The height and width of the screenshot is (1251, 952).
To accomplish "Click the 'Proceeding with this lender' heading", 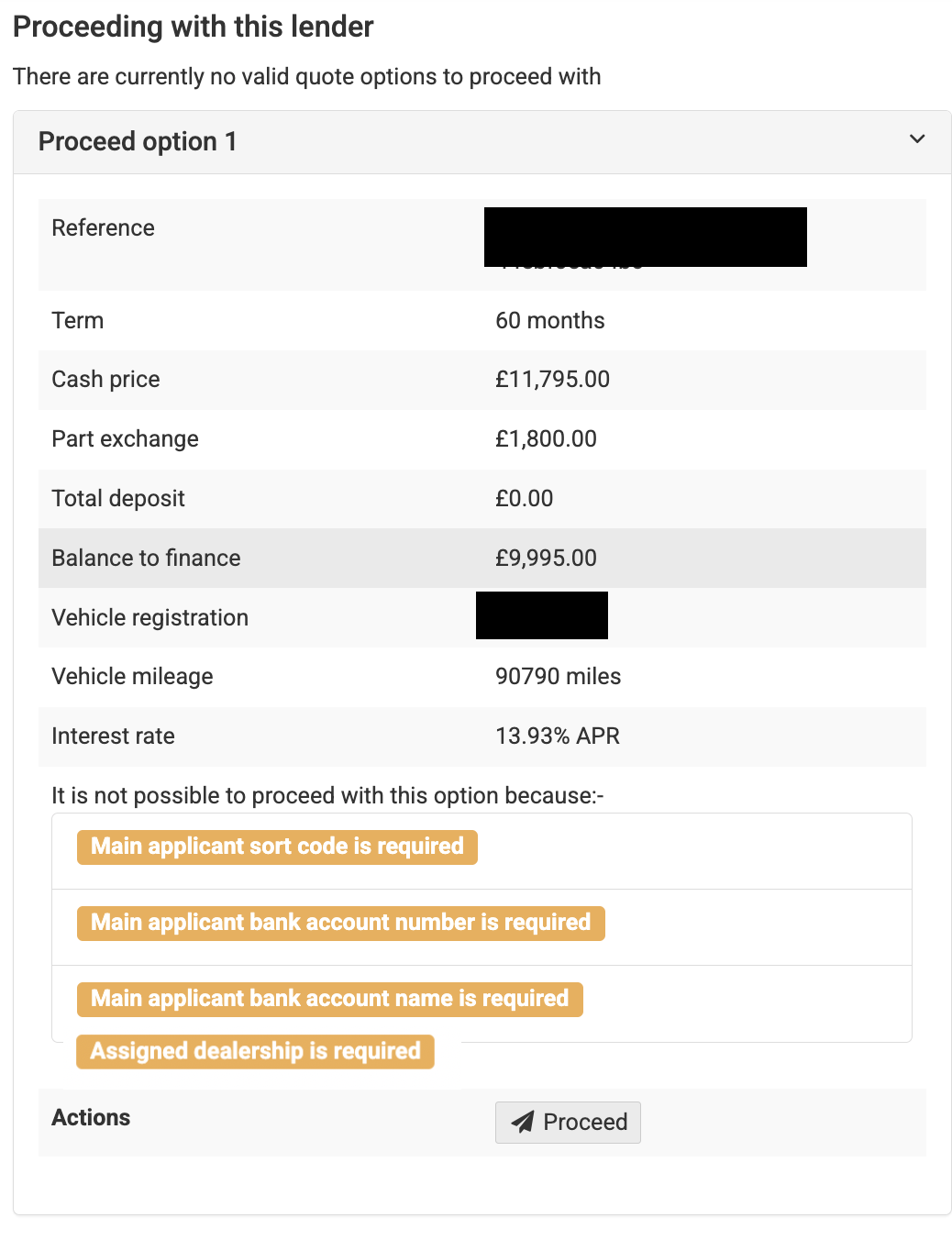I will click(193, 26).
